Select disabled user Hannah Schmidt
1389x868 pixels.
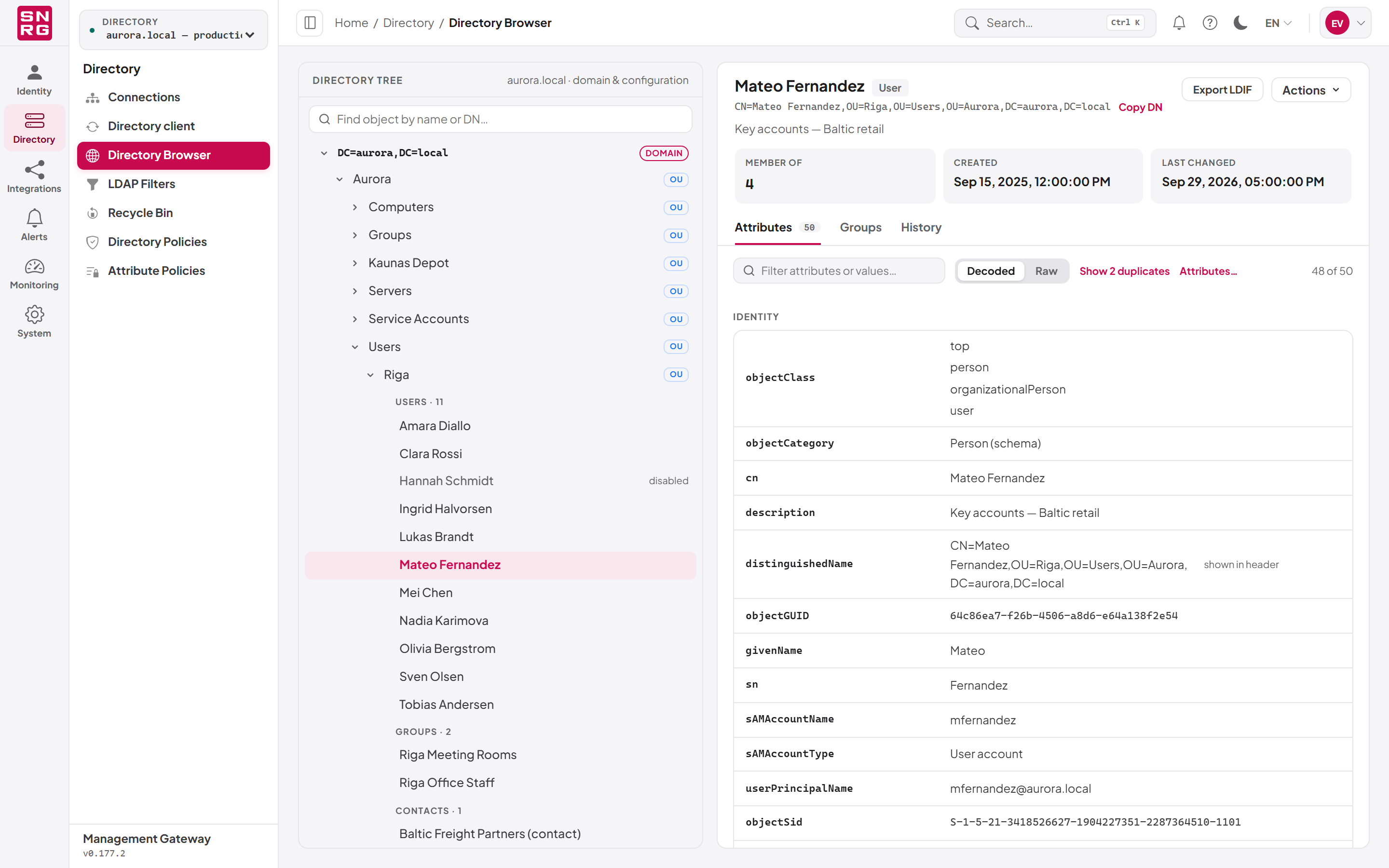pos(501,481)
